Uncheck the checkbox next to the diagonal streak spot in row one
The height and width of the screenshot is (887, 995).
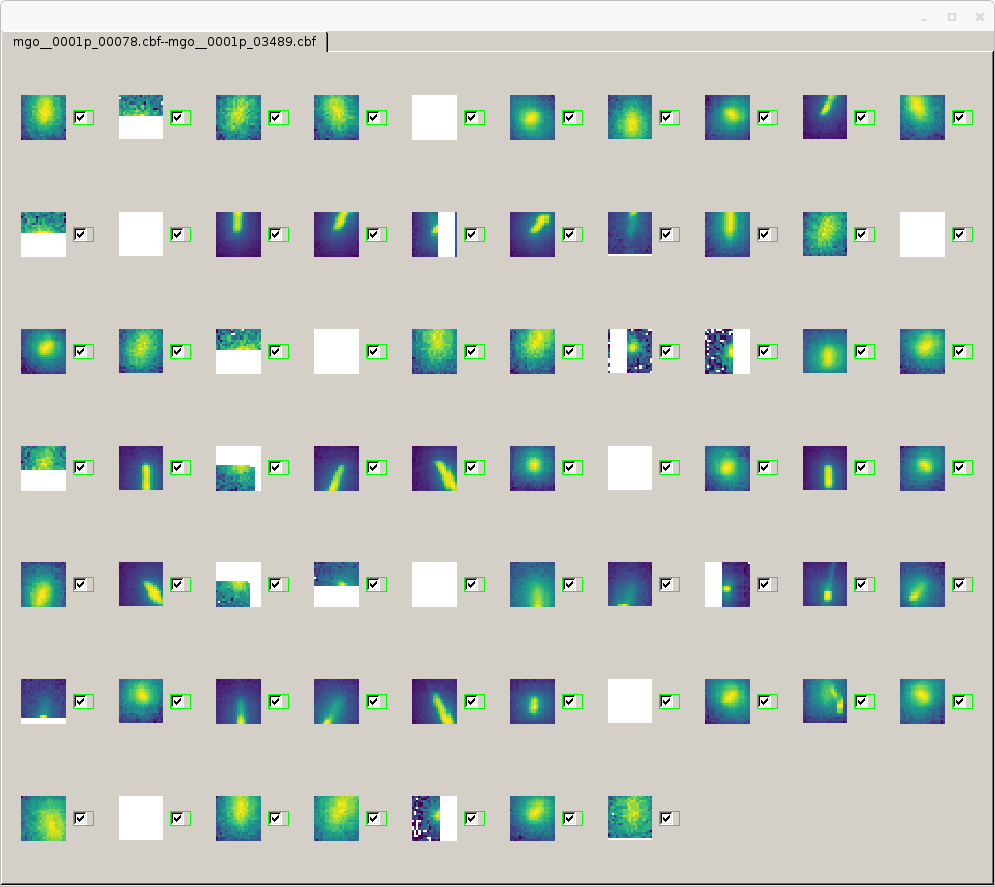pos(862,117)
